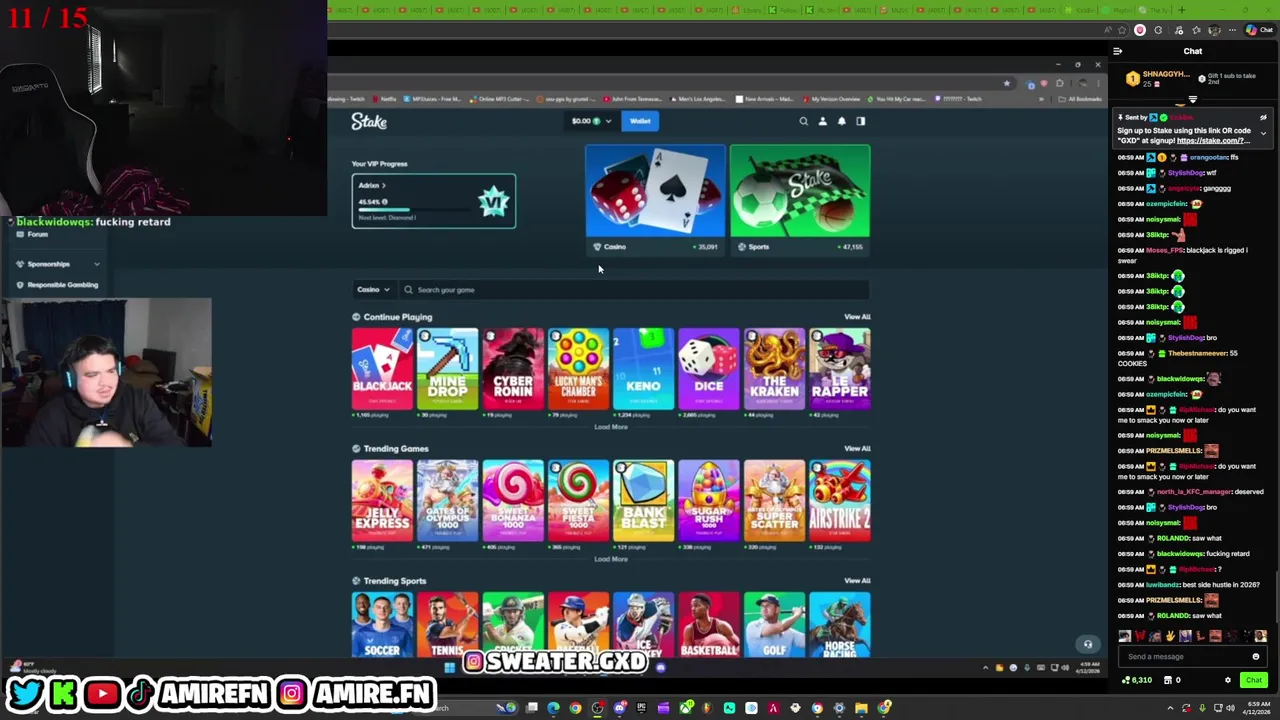Open the Responsible Gambling sidebar link
Image resolution: width=1280 pixels, height=720 pixels.
[58, 285]
